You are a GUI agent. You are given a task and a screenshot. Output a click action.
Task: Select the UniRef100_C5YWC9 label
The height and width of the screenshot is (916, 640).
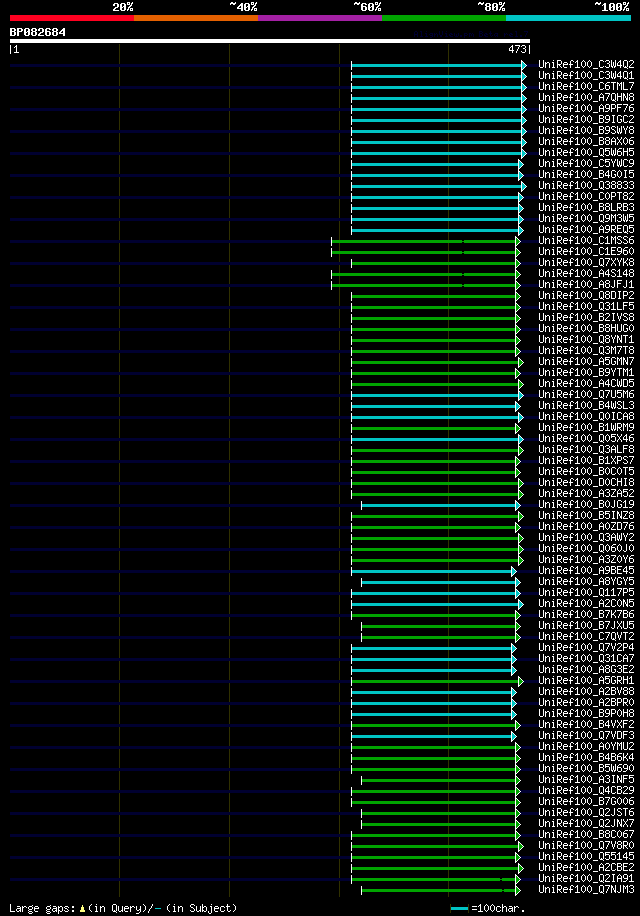point(586,164)
